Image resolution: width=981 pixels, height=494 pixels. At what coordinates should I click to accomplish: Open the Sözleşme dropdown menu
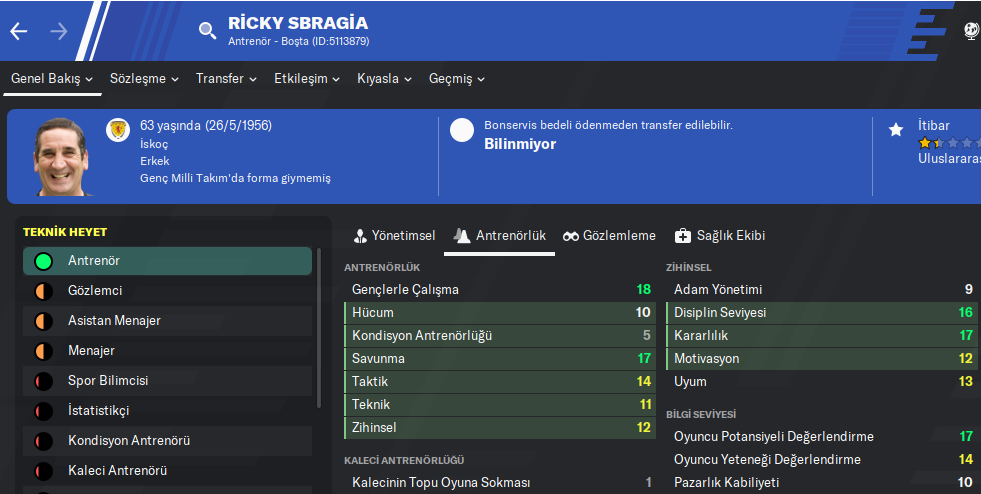pos(144,78)
